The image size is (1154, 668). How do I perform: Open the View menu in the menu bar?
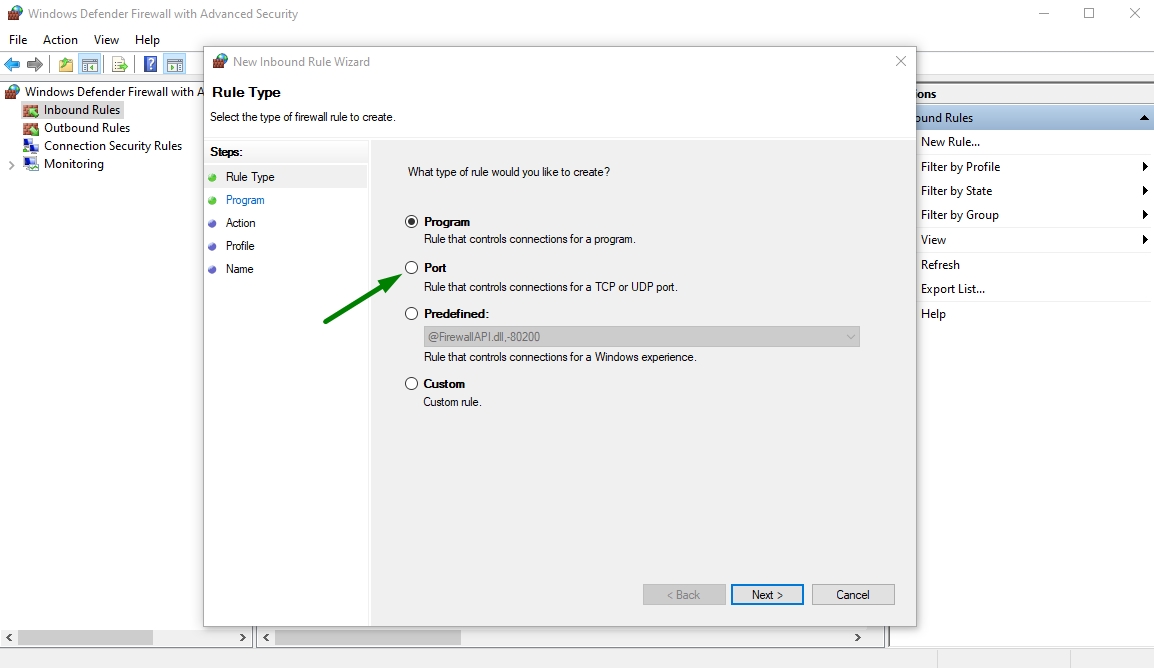point(106,40)
